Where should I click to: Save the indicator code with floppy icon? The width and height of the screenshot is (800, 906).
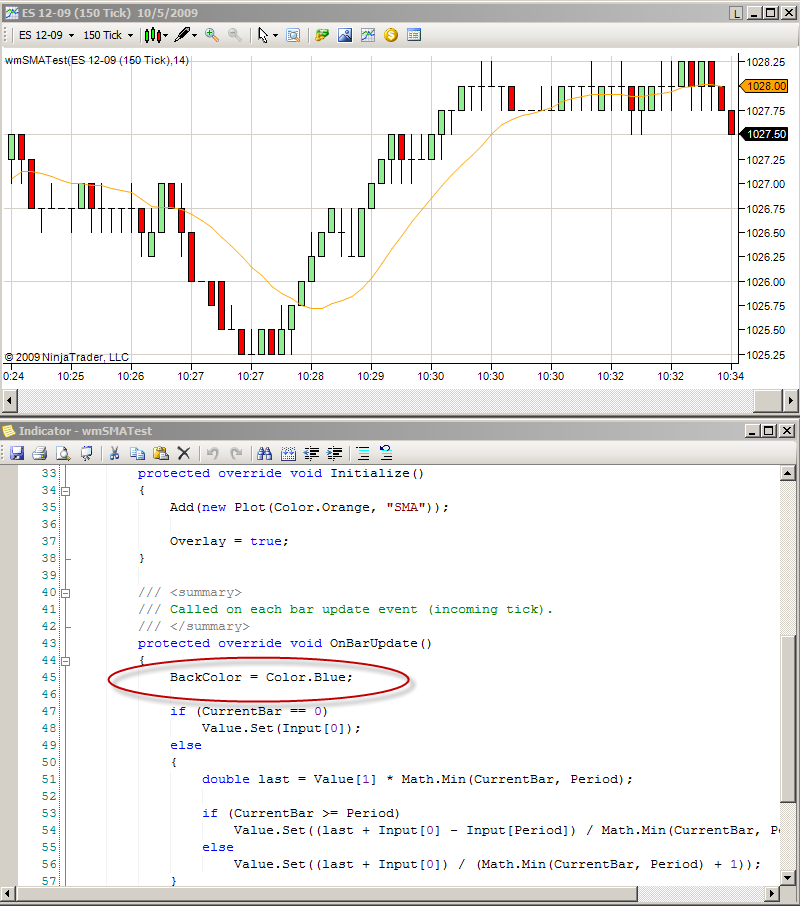[x=17, y=454]
